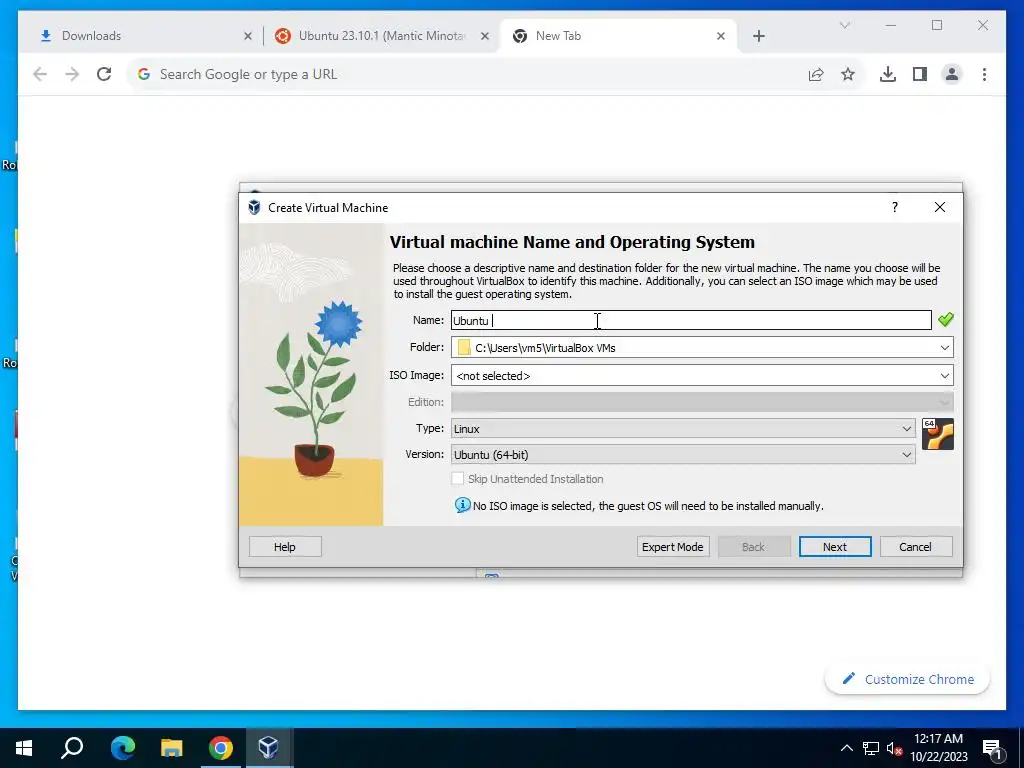Viewport: 1024px width, 768px height.
Task: Click the Chrome back navigation arrow
Action: [40, 74]
